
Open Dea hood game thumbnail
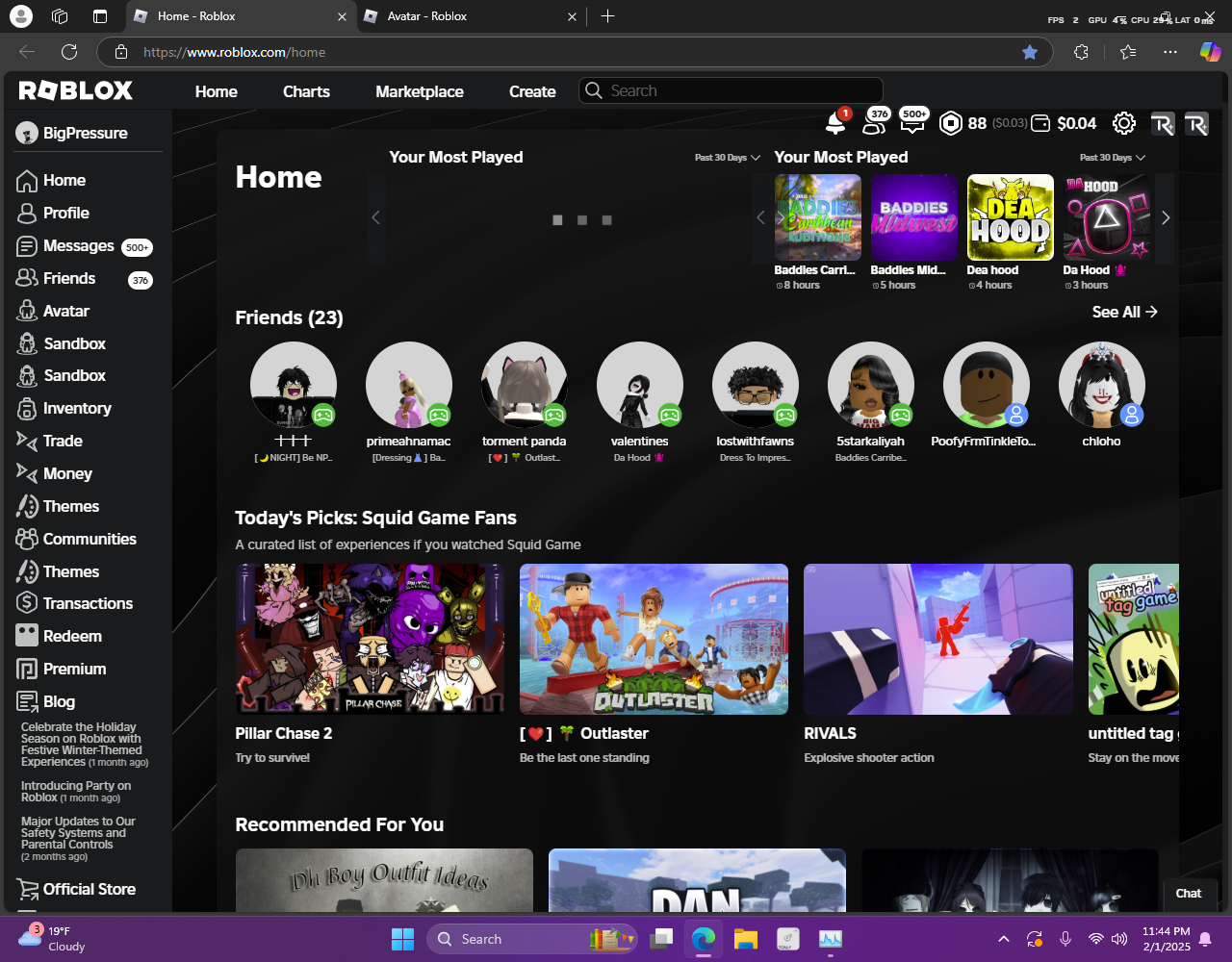(1011, 217)
